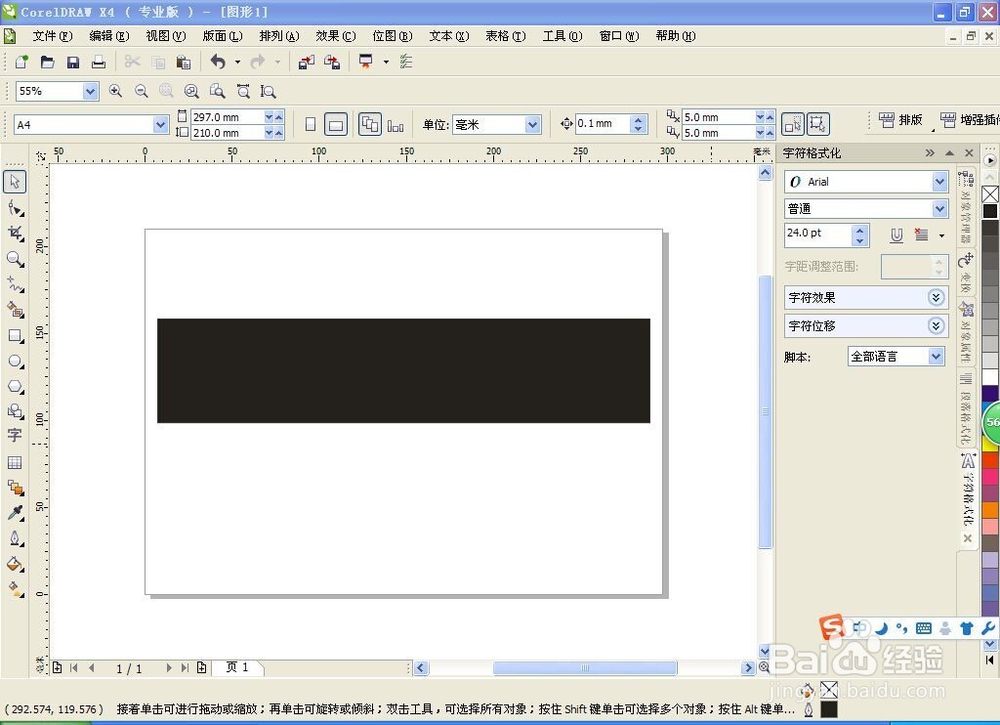This screenshot has height=725, width=1000.
Task: Expand the 字符效果 section in the docker
Action: point(936,297)
